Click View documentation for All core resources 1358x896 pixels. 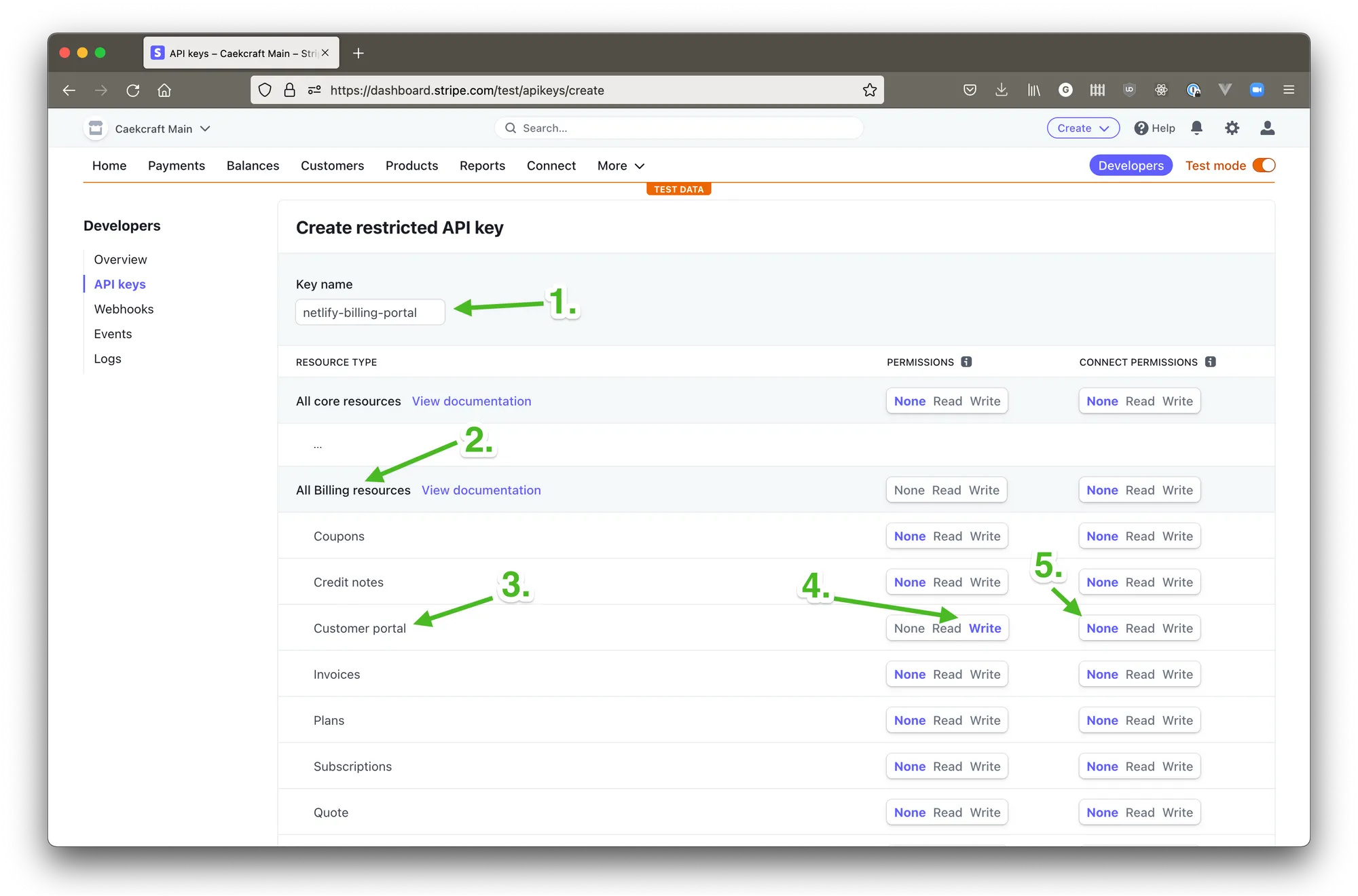click(x=471, y=400)
